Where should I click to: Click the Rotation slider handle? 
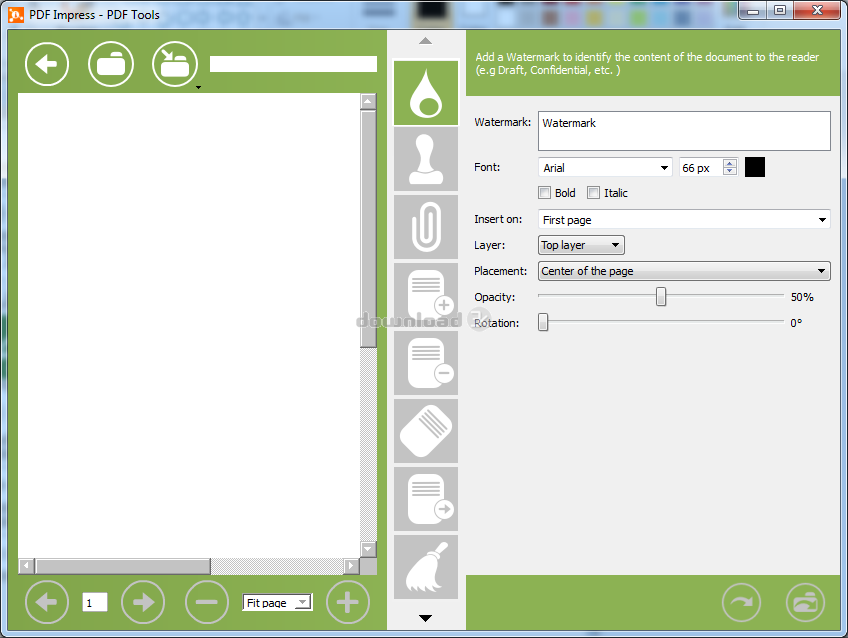click(543, 322)
